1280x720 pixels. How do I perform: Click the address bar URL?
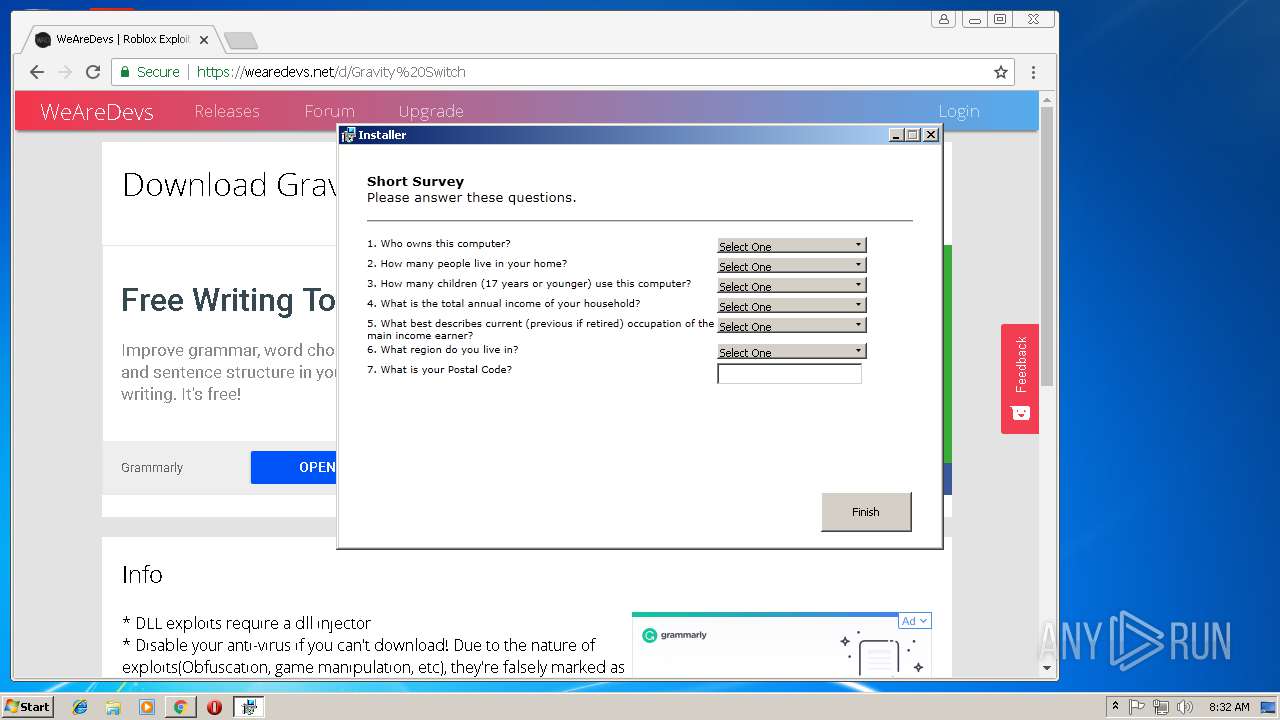[331, 72]
